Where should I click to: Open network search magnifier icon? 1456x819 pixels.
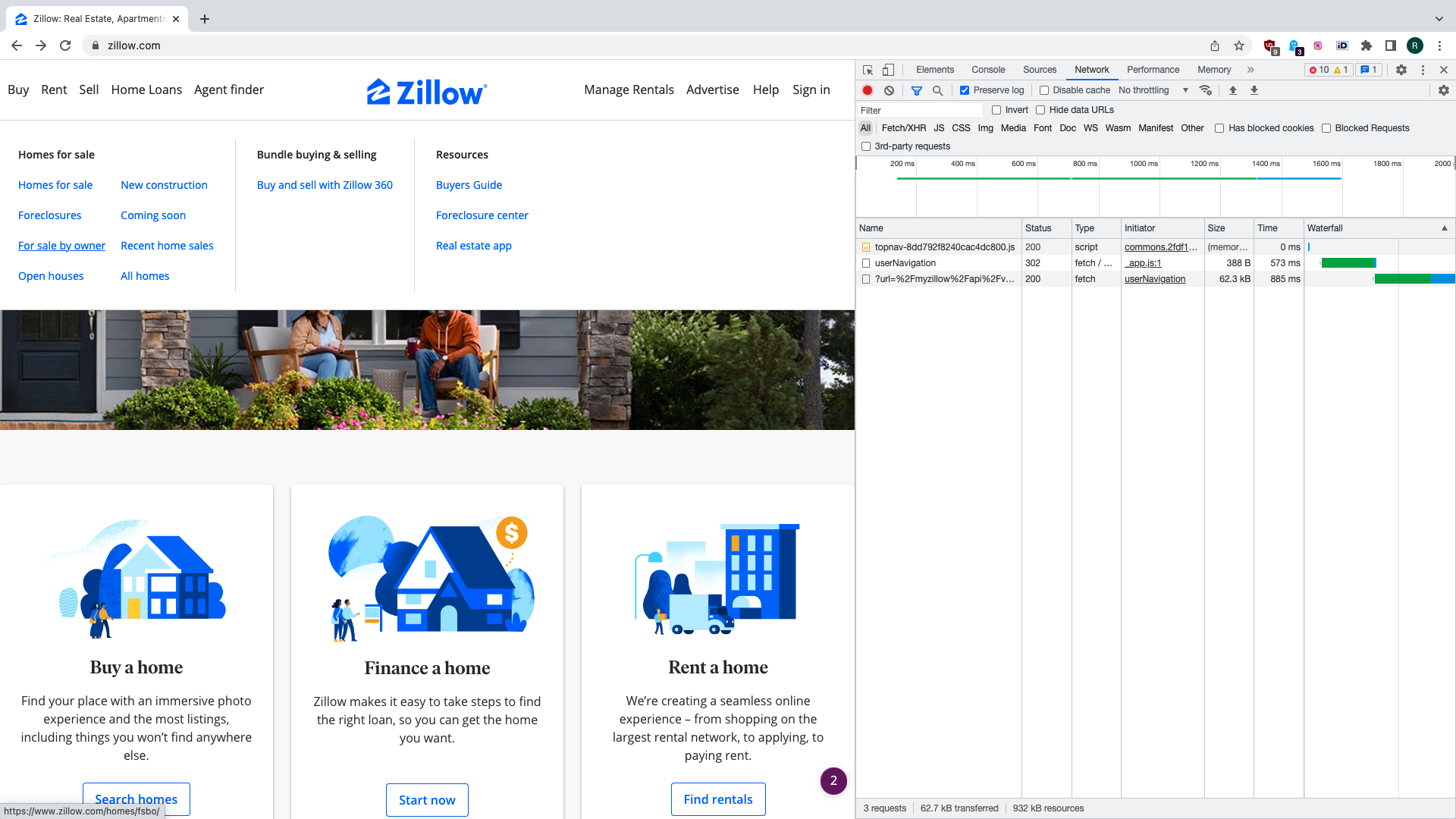click(937, 90)
